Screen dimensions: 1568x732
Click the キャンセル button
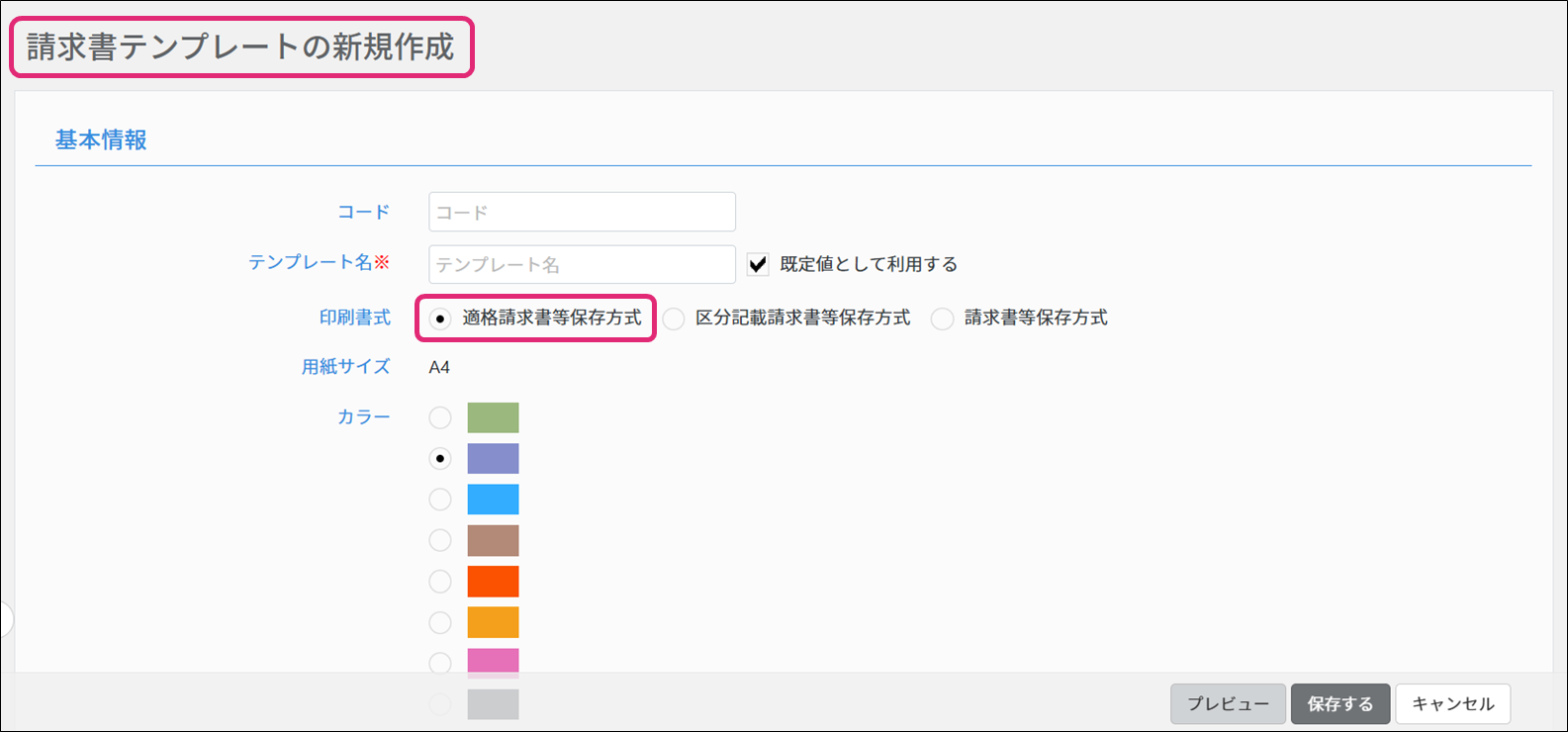point(1452,704)
